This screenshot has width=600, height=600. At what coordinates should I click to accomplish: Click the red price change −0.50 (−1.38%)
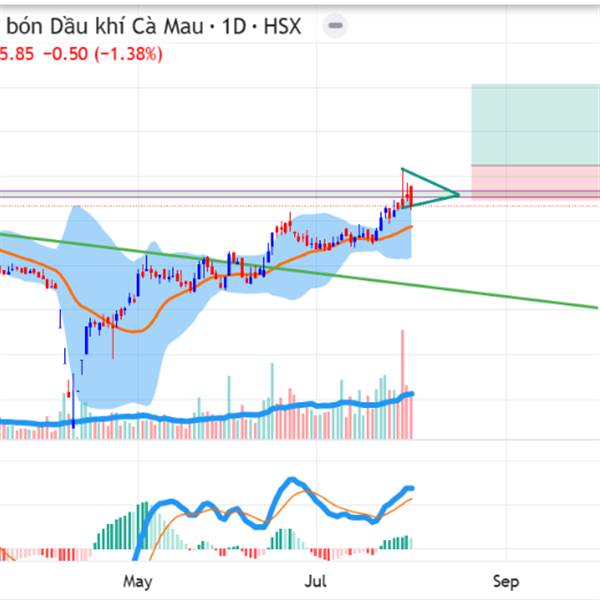[x=103, y=54]
